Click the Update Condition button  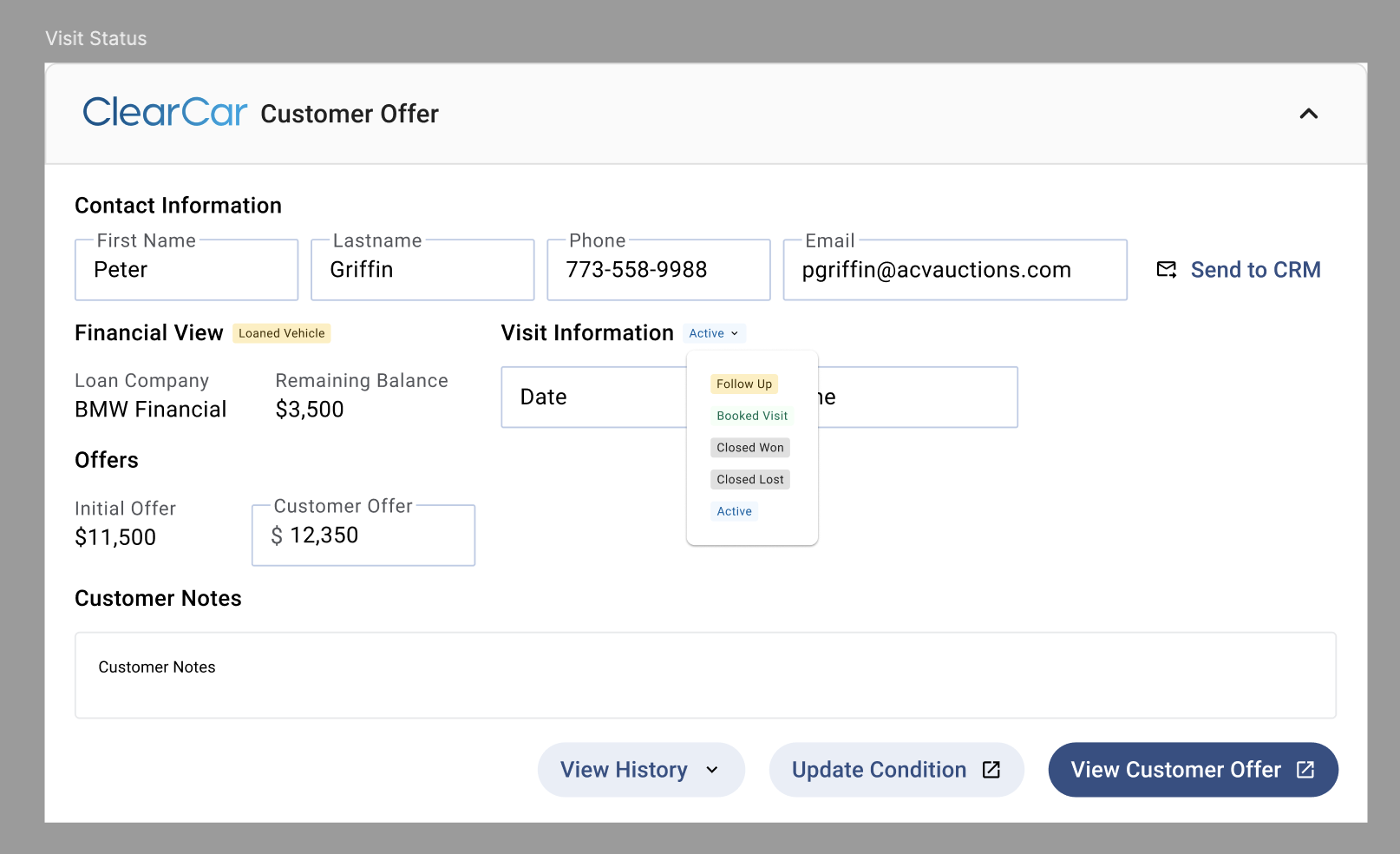878,770
